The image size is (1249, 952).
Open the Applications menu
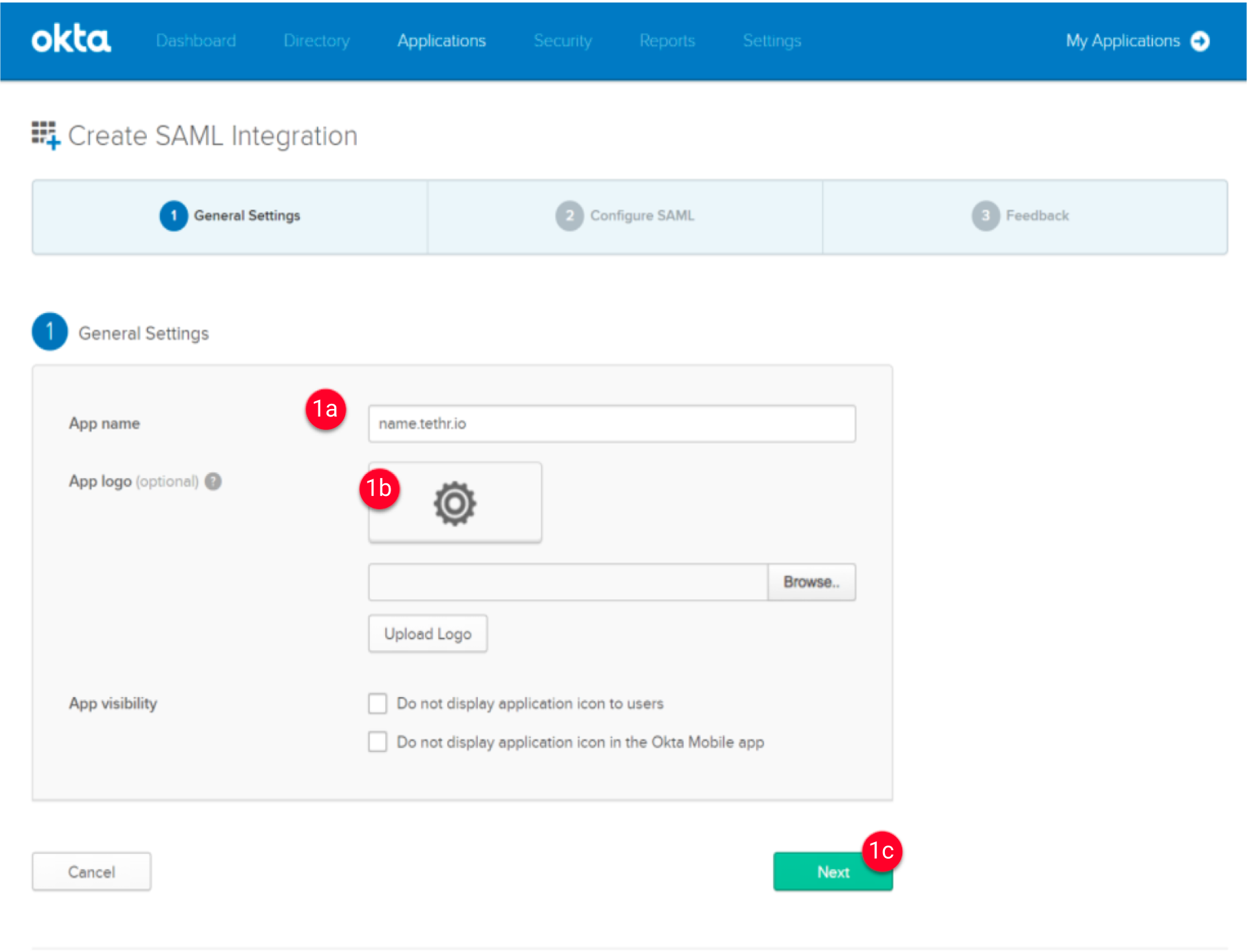441,40
